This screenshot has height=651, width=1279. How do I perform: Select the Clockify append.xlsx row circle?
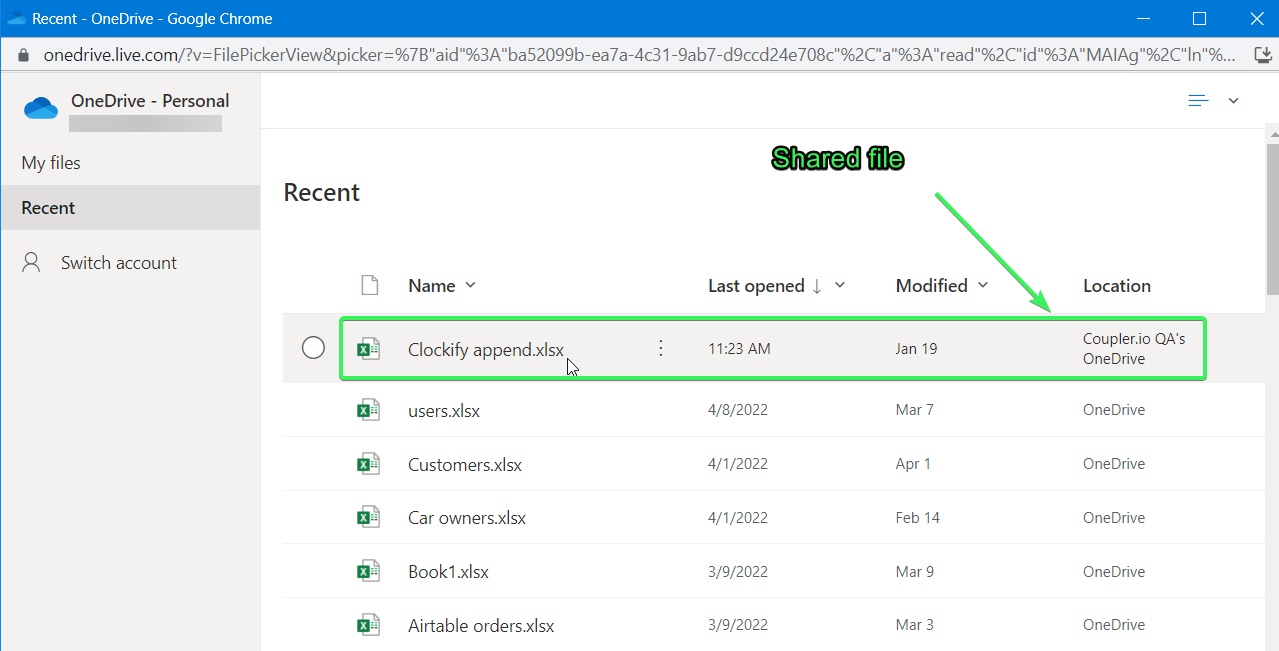pos(313,347)
